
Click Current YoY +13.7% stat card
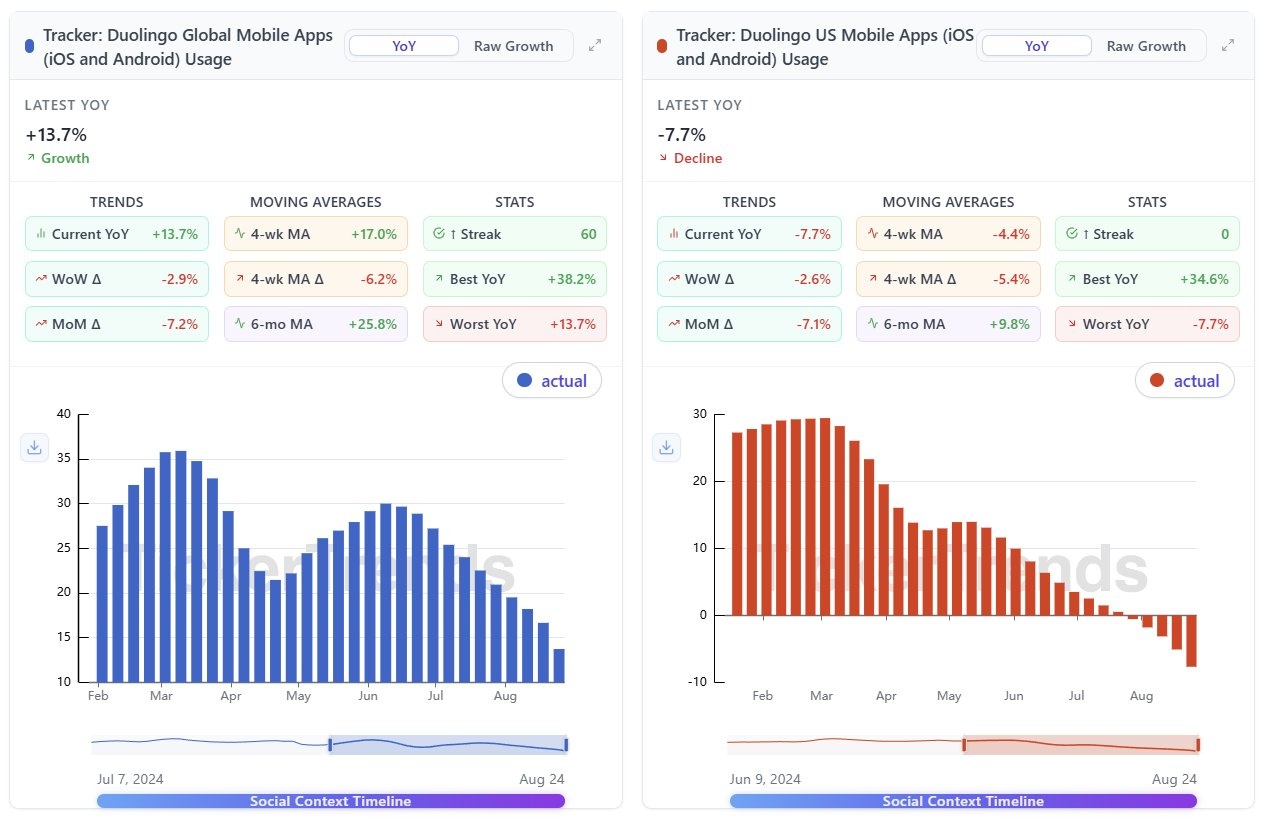pos(117,234)
